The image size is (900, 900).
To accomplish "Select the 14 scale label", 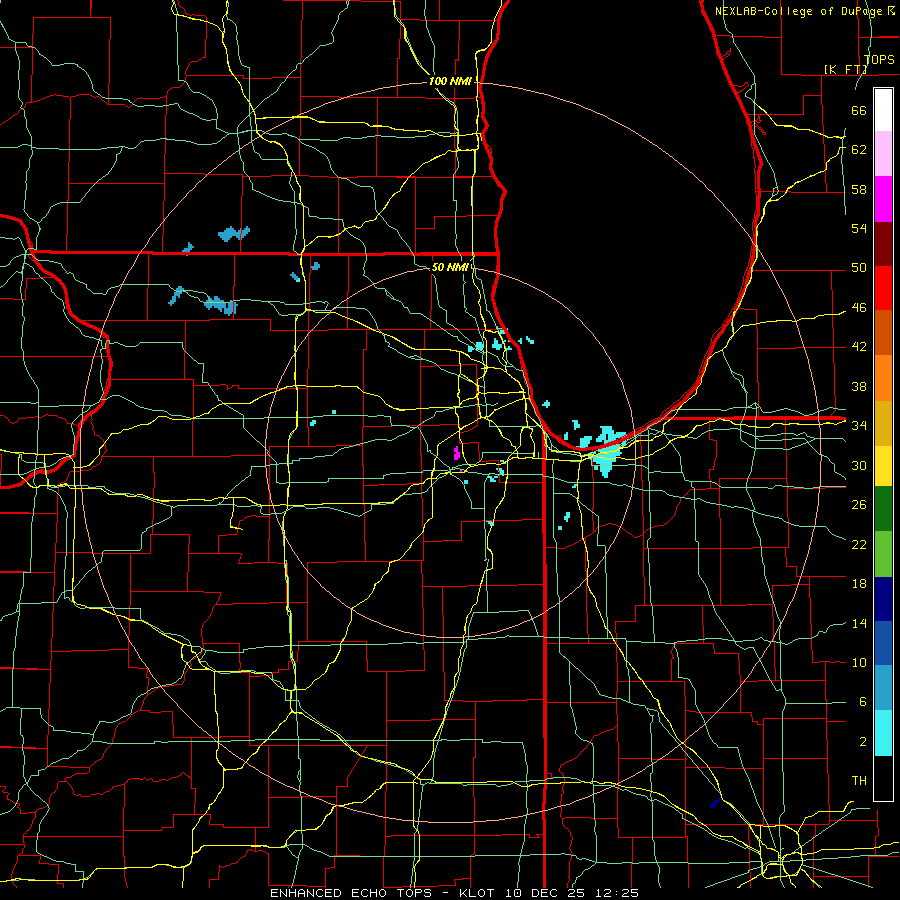I will pos(859,623).
